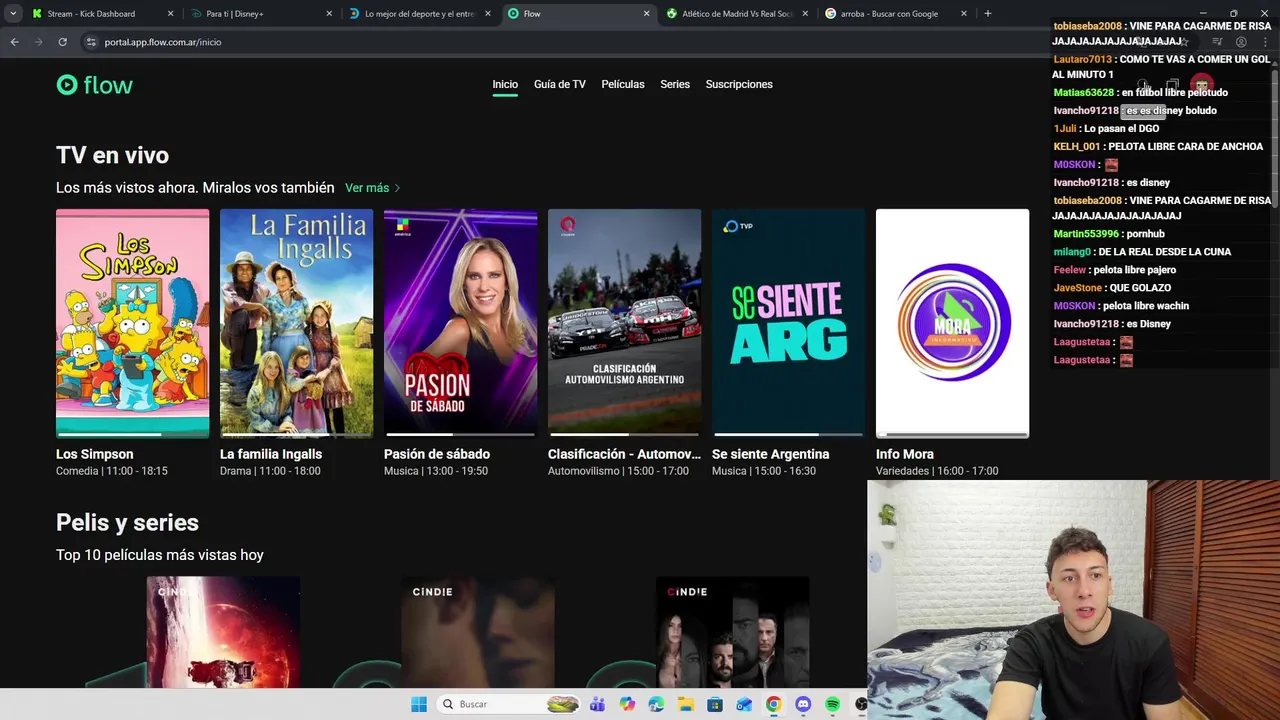
Task: Open the Info Mora title link
Action: (905, 454)
